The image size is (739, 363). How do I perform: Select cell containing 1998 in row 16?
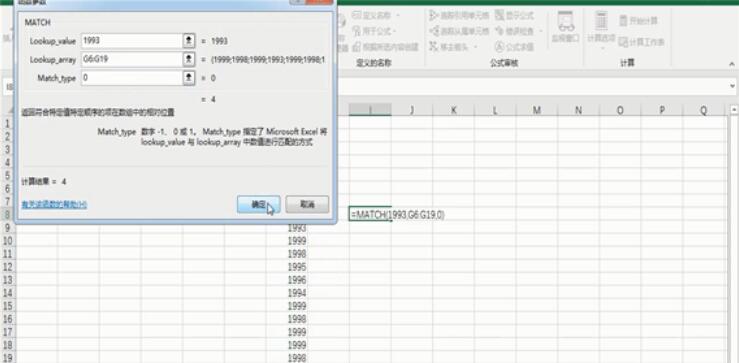click(x=287, y=319)
